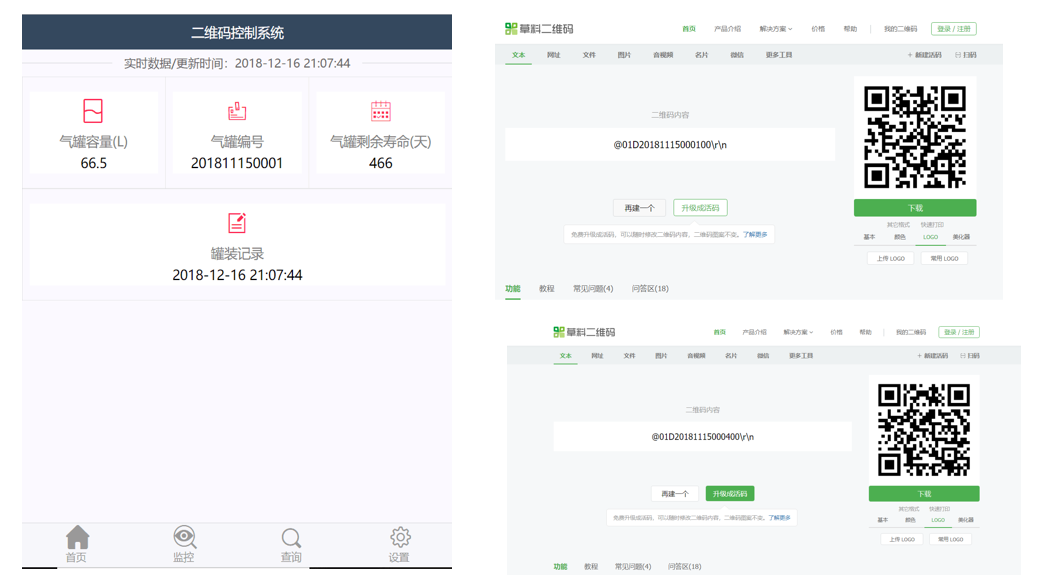Tap the capacity value 66.5
The image size is (1037, 583).
[x=93, y=163]
